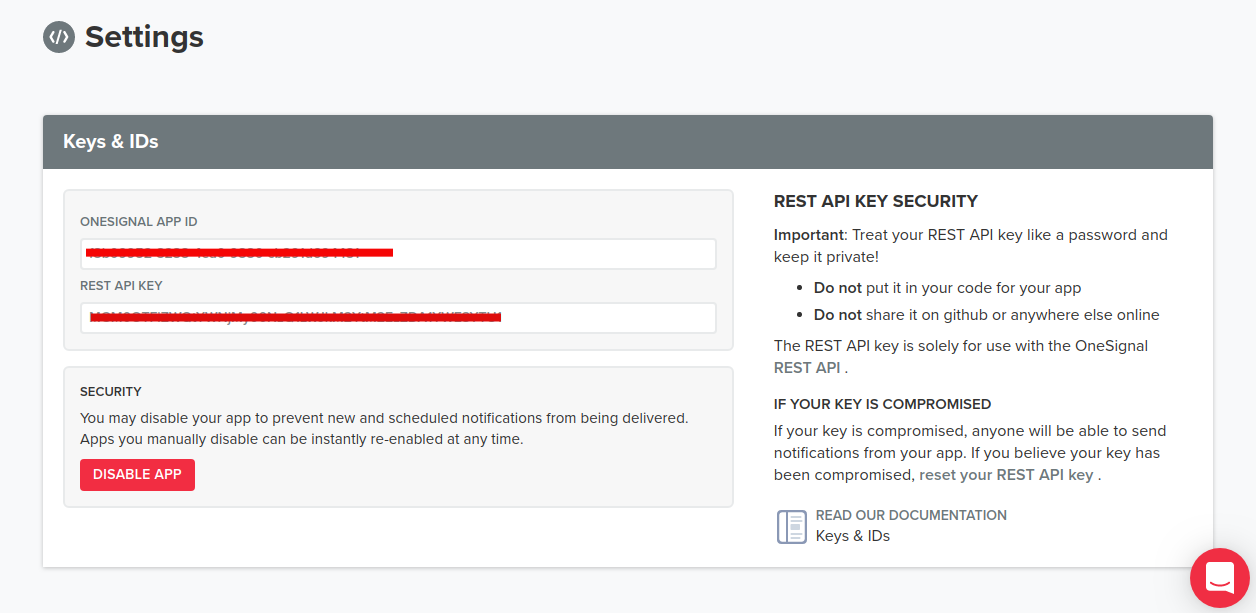Click the red Disable App button

(137, 474)
